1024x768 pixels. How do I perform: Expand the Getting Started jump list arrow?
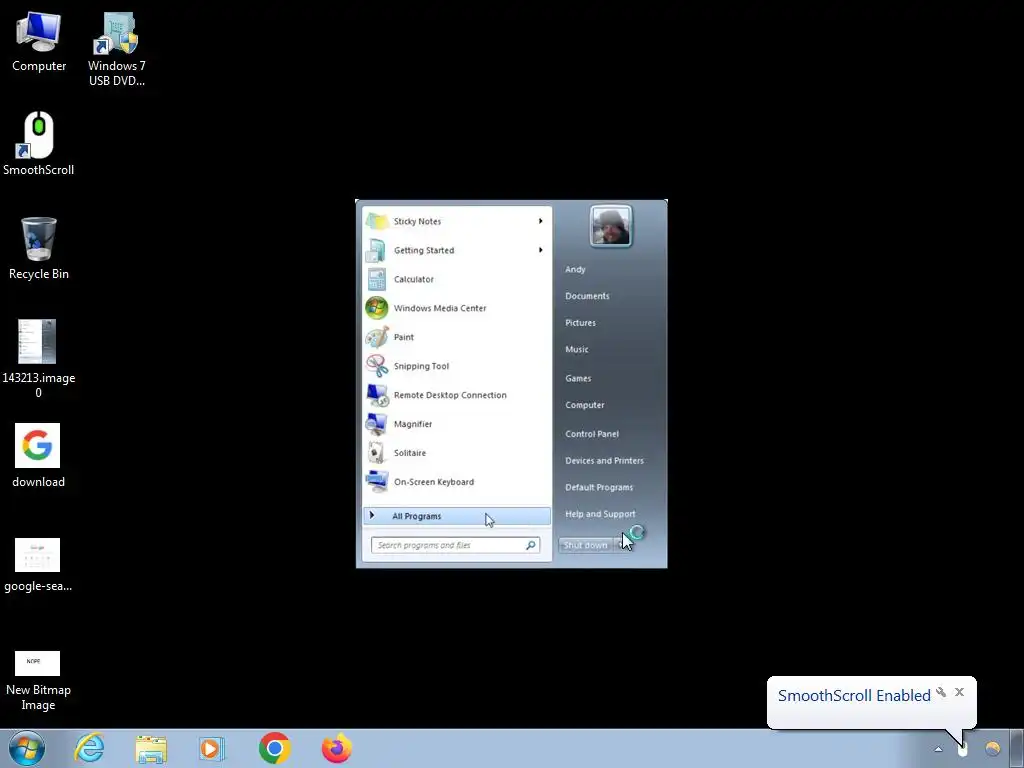pos(541,250)
